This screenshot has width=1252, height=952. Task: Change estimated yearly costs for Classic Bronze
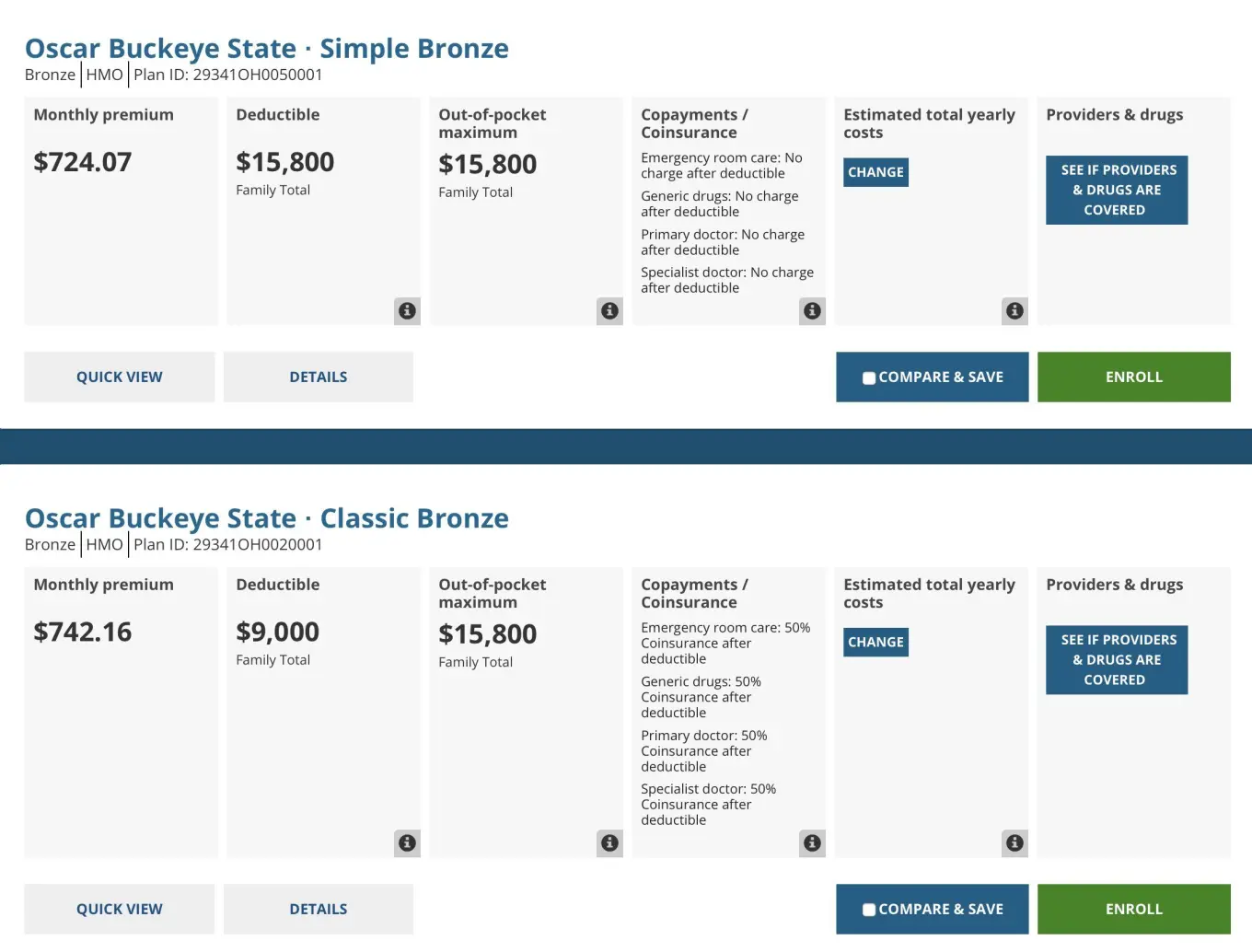pyautogui.click(x=875, y=642)
